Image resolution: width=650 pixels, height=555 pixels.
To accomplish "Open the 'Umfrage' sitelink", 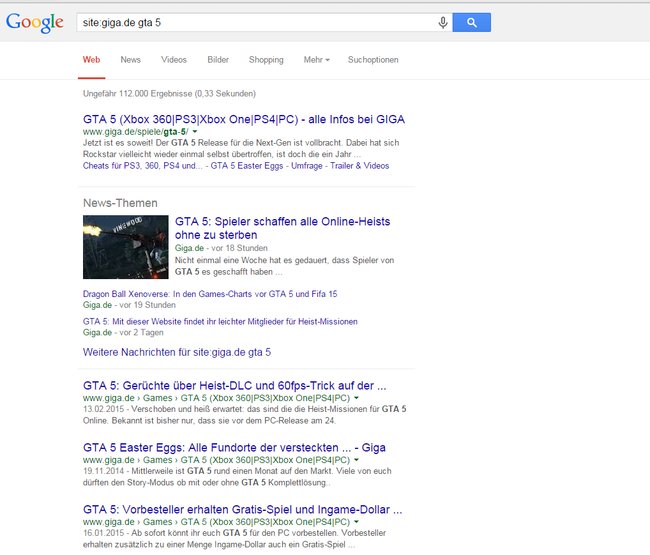I will 307,166.
